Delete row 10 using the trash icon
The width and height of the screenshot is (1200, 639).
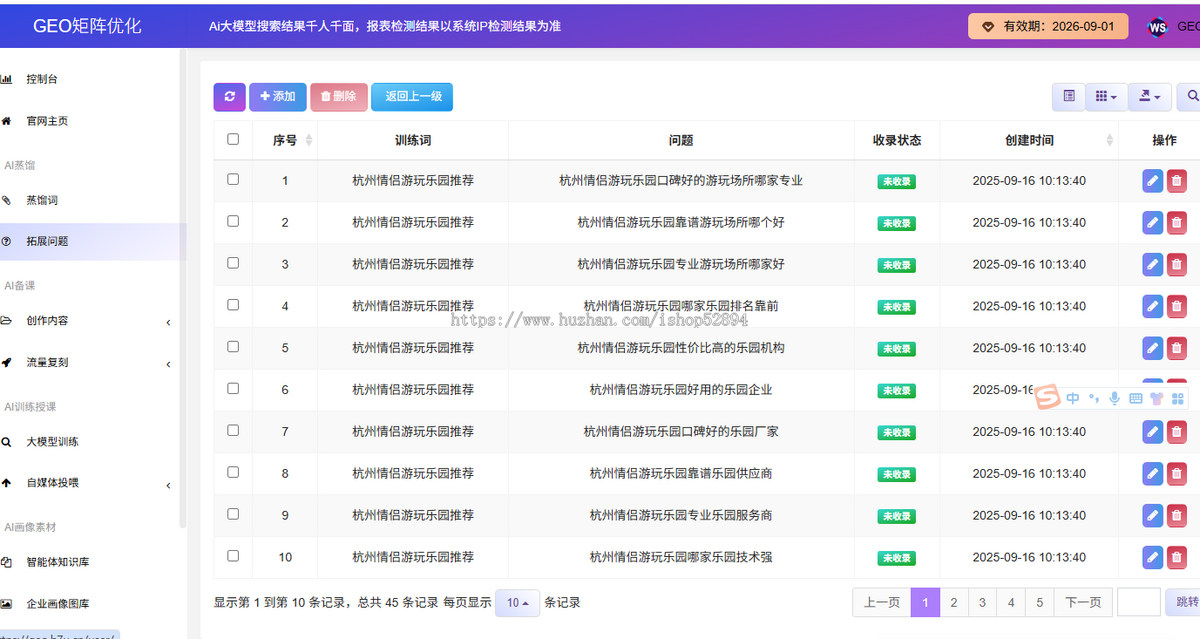1177,557
